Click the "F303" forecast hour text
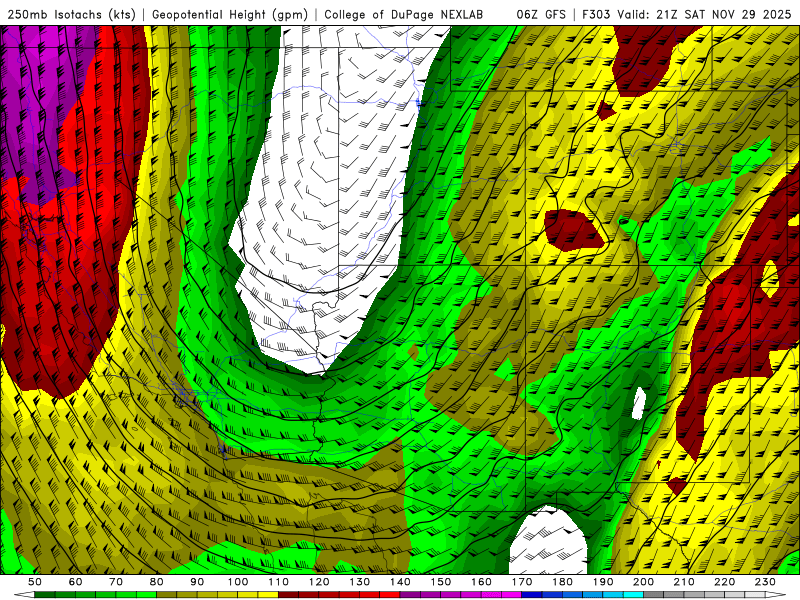The image size is (800, 600). (596, 14)
